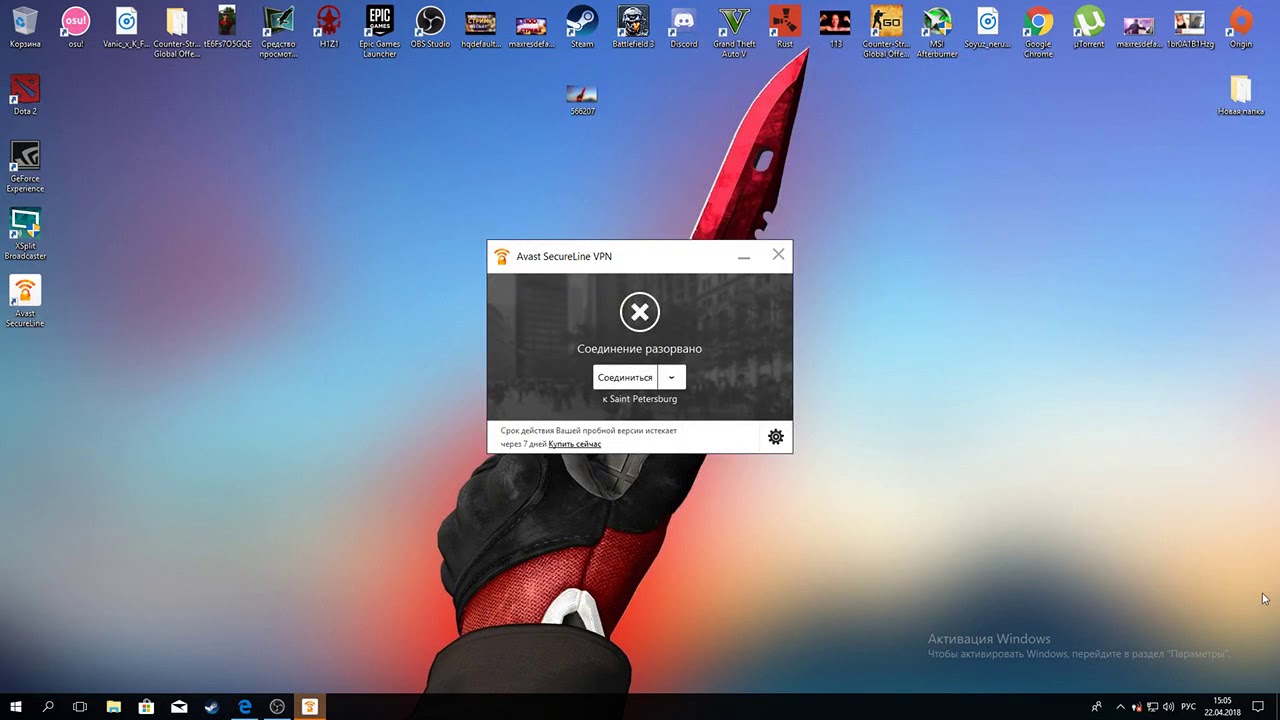
Task: Open Microsoft Store from the taskbar
Action: point(146,707)
